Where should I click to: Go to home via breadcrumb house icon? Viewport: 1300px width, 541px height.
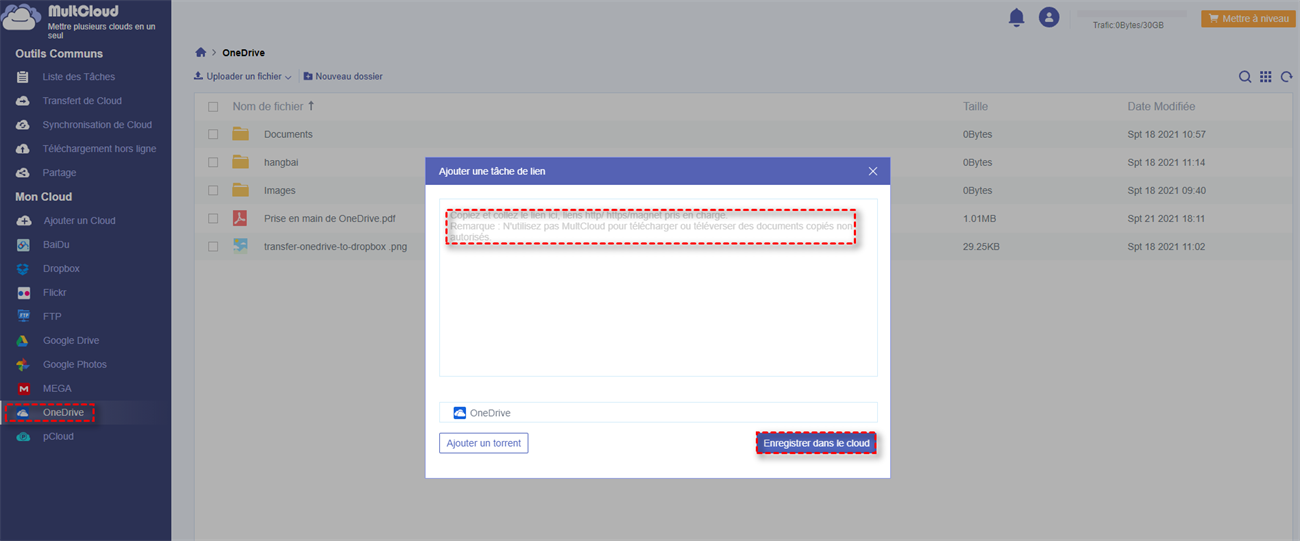tap(201, 52)
